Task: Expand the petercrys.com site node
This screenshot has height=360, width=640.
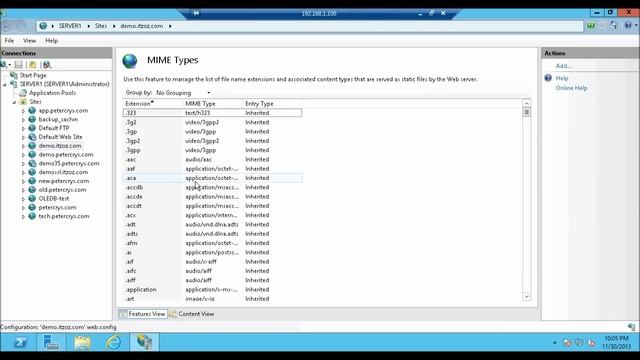Action: click(23, 208)
